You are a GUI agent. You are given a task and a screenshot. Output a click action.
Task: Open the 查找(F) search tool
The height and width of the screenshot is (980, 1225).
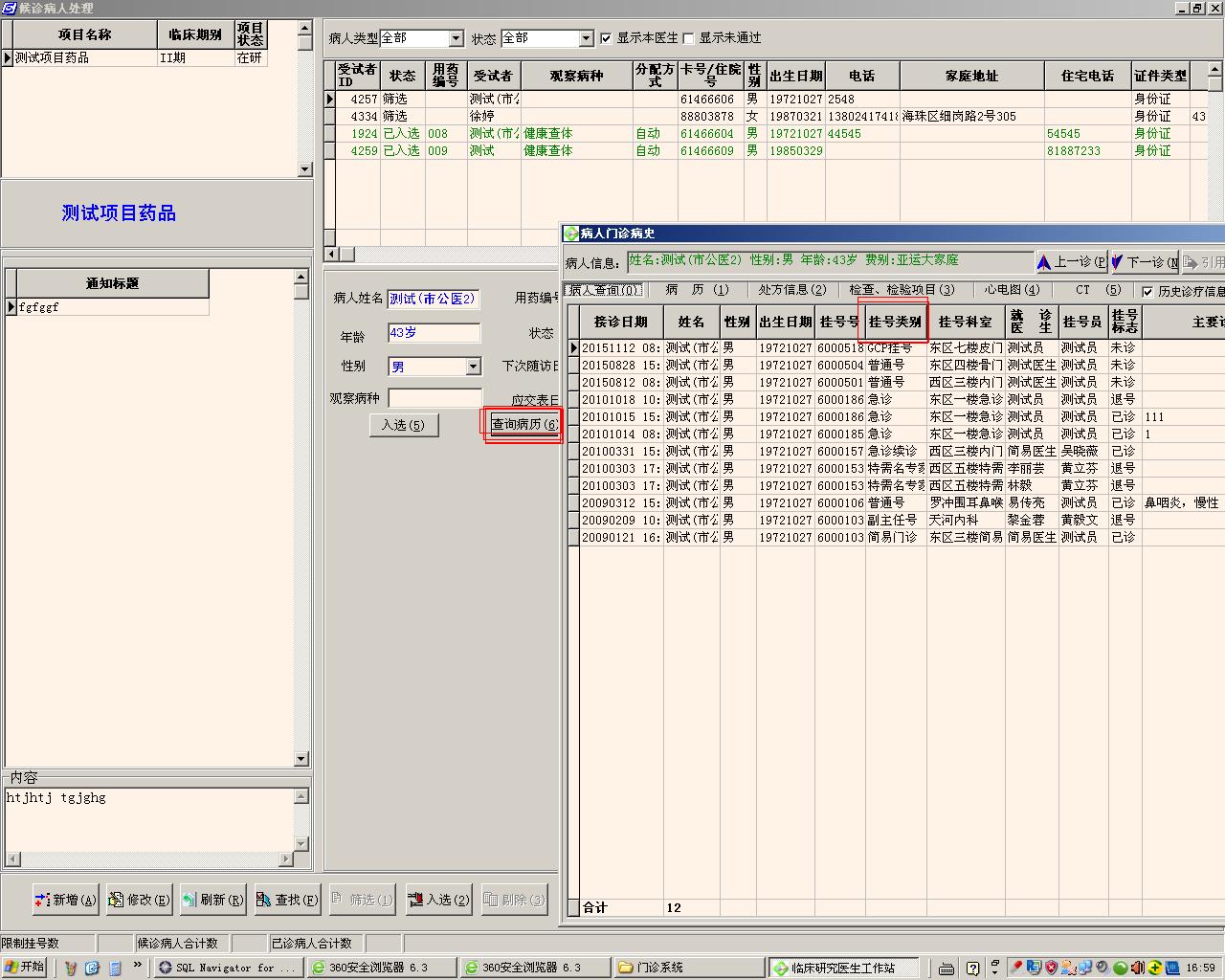pyautogui.click(x=287, y=900)
